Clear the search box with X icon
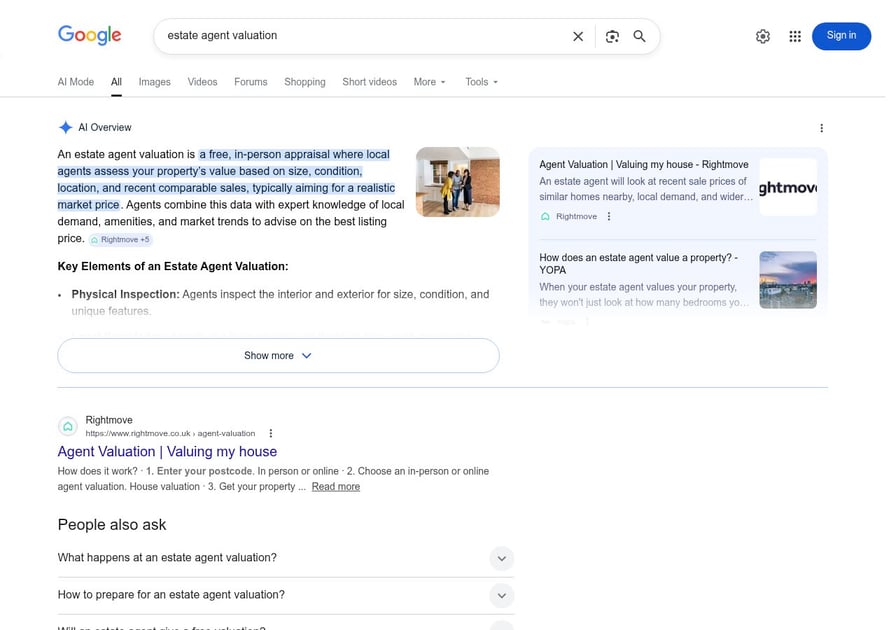 pos(578,37)
